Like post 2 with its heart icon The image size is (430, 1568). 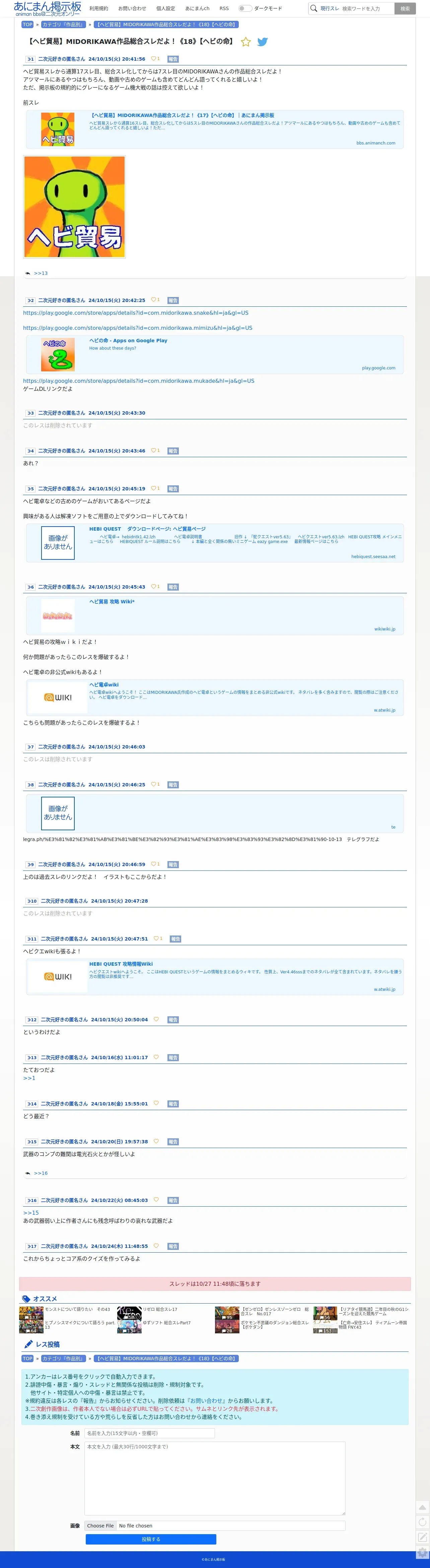[x=153, y=300]
